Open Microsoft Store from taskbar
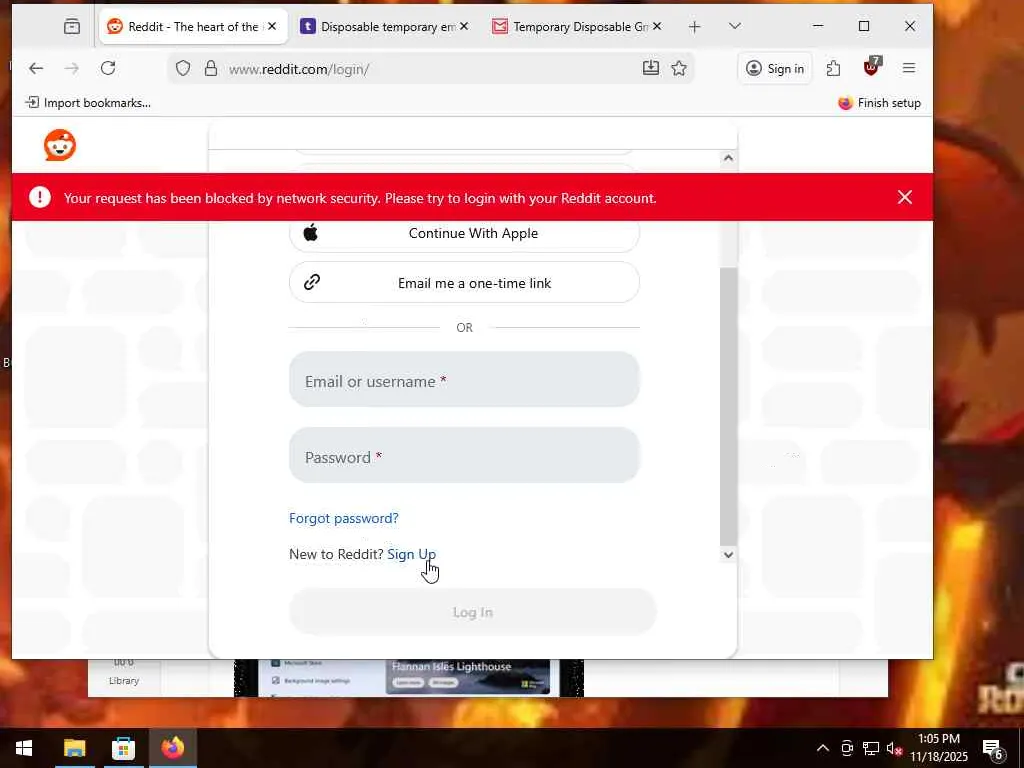This screenshot has height=768, width=1024. point(123,748)
